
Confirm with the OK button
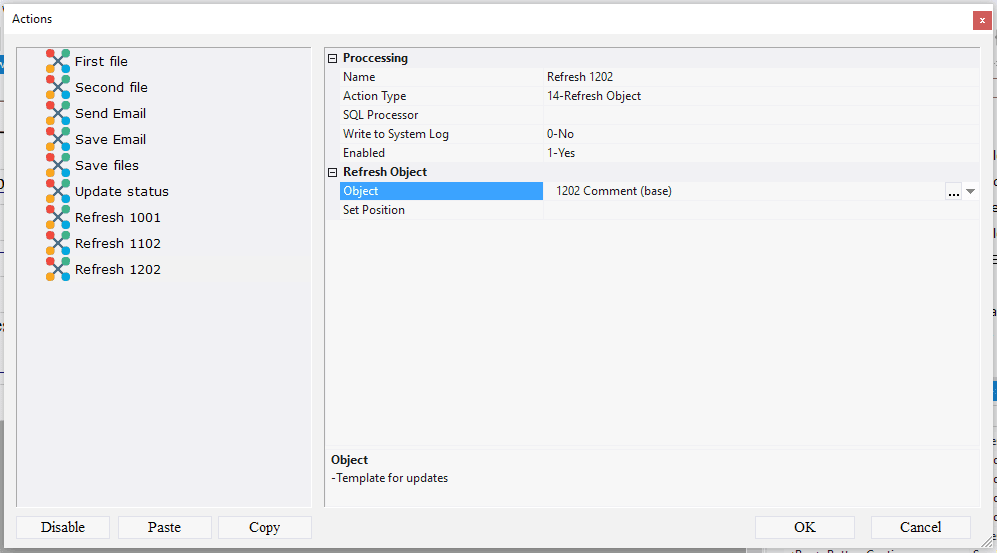click(804, 527)
